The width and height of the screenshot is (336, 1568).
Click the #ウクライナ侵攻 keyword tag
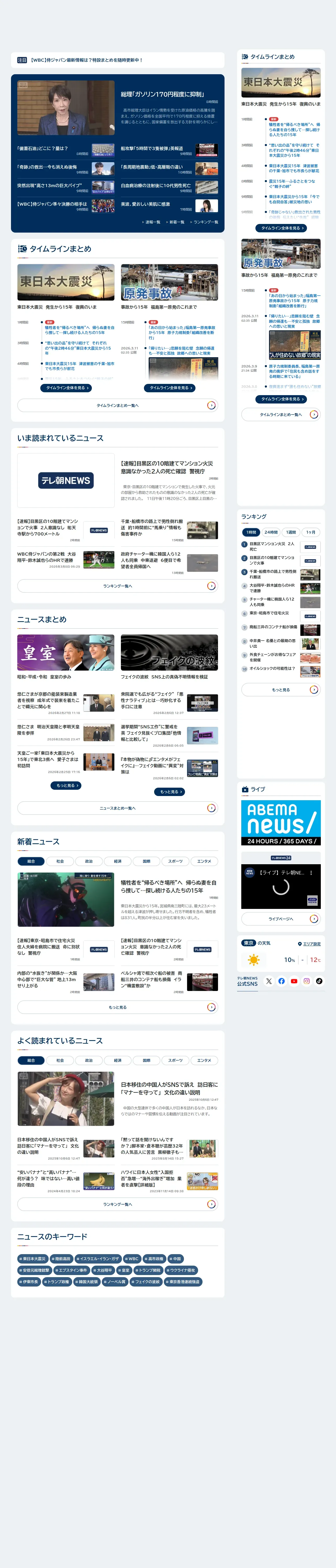pos(181,1270)
